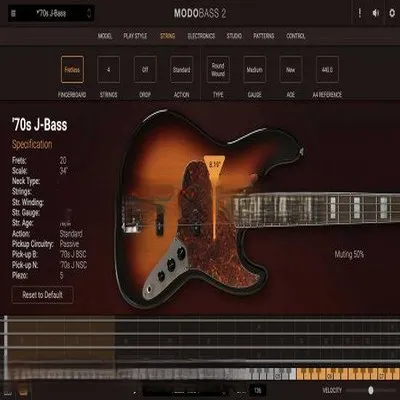Click the Muting 50% label
Image resolution: width=400 pixels, height=400 pixels.
click(349, 255)
